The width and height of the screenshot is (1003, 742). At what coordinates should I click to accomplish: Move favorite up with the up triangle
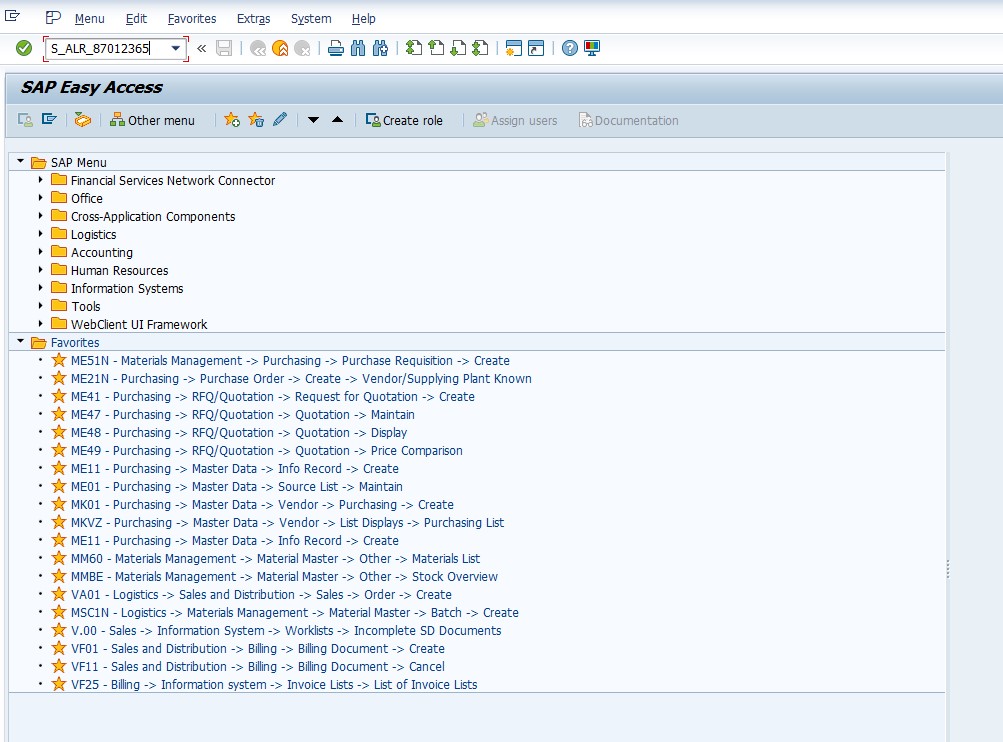coord(338,120)
